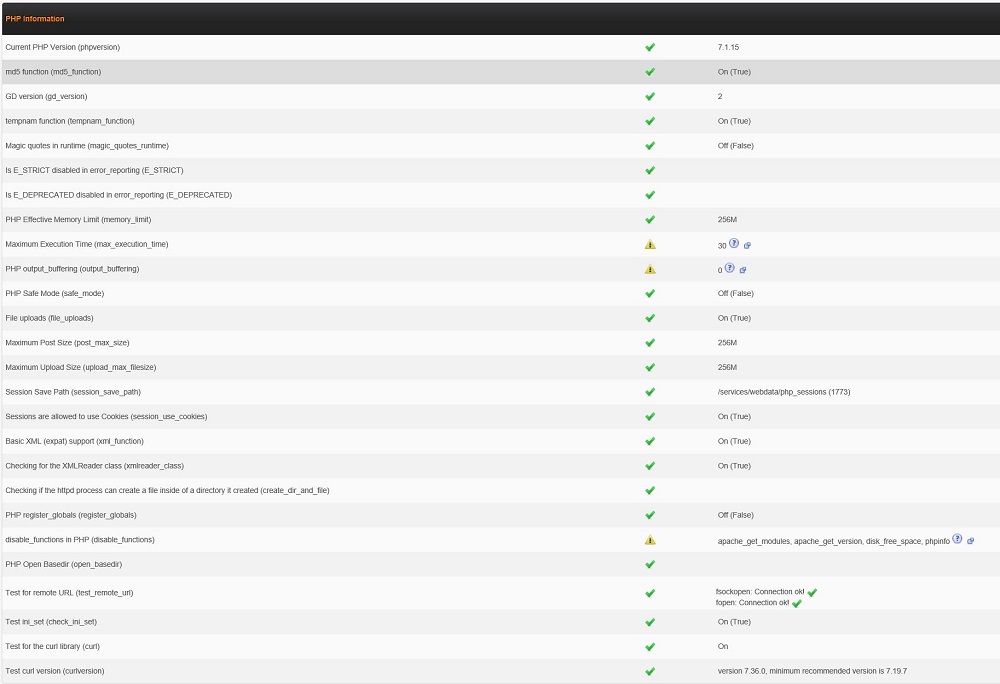This screenshot has width=1000, height=684.
Task: Click the disabled functions list text
Action: (x=832, y=540)
